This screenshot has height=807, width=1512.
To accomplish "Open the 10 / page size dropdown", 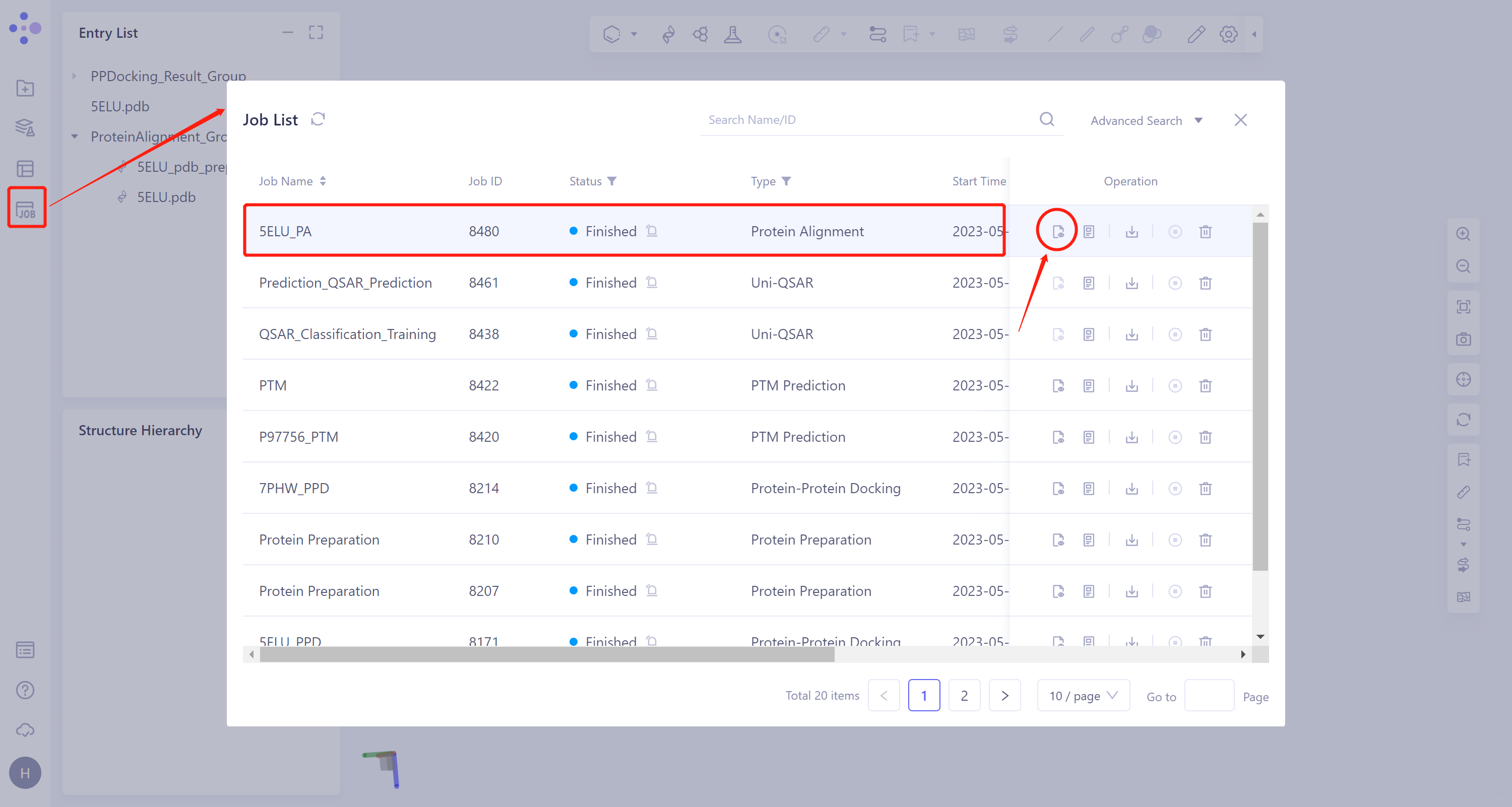I will (x=1083, y=696).
